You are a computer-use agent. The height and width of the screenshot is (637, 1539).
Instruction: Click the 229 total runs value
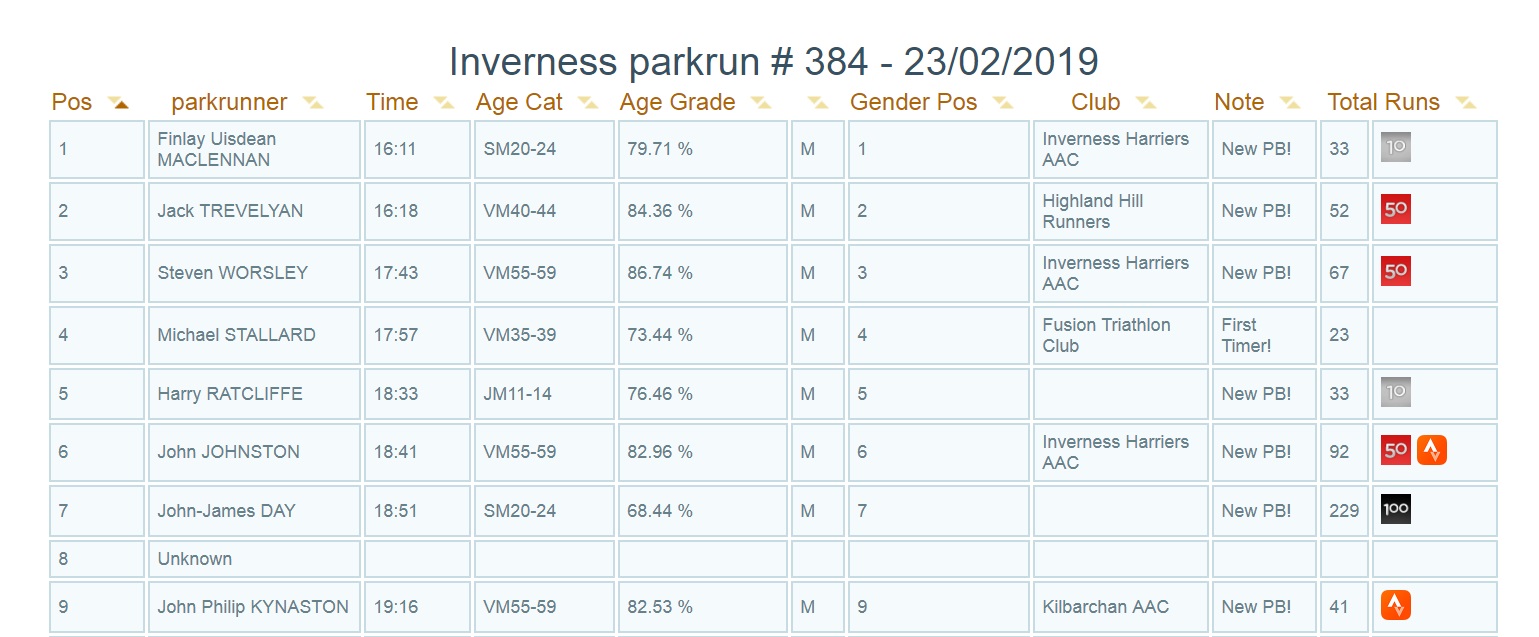click(x=1344, y=511)
